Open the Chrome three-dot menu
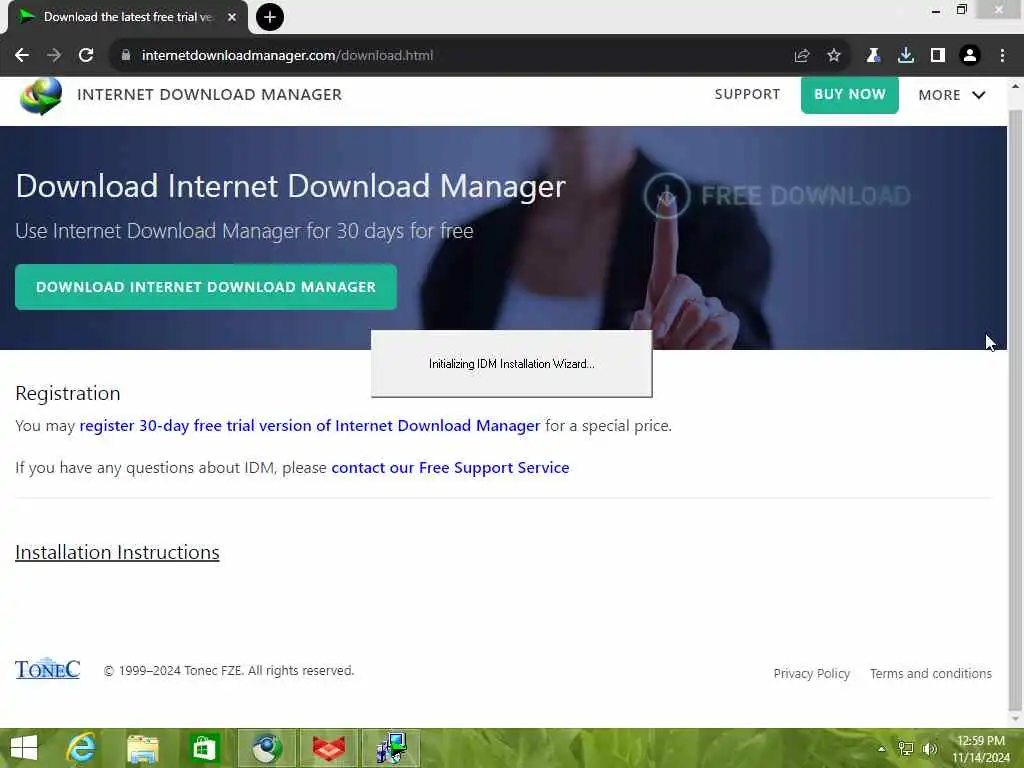1024x768 pixels. coord(1002,56)
